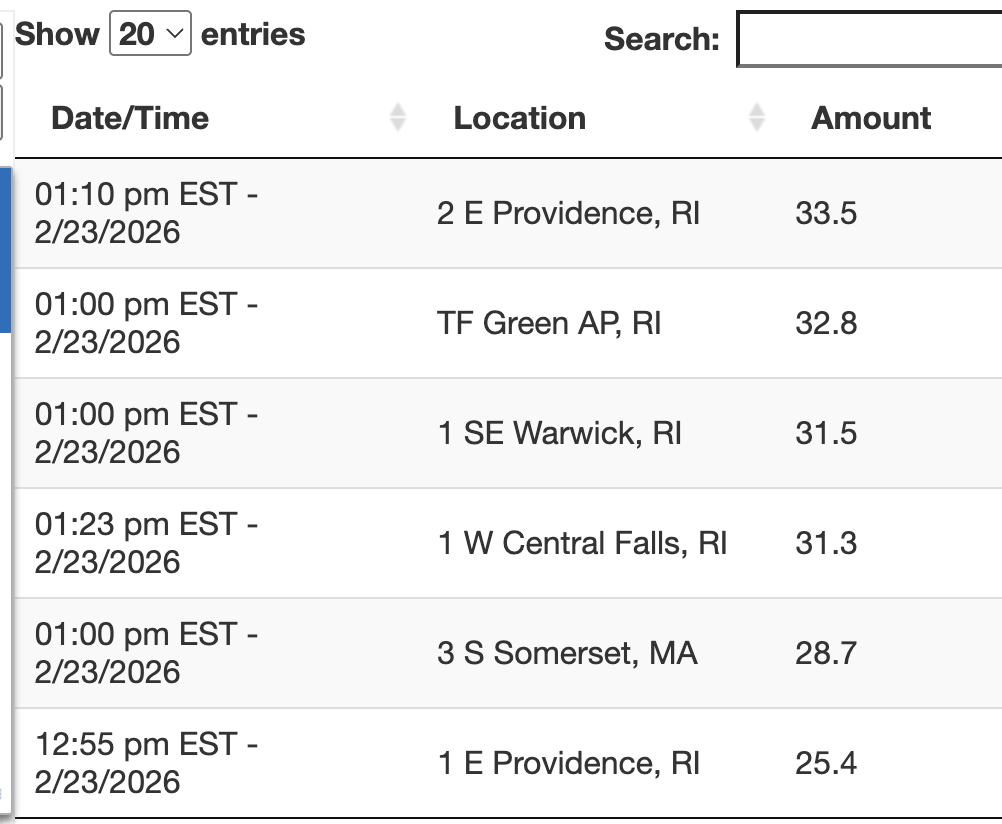Select the TF Green AP, RI location cell
1002x824 pixels.
click(549, 323)
